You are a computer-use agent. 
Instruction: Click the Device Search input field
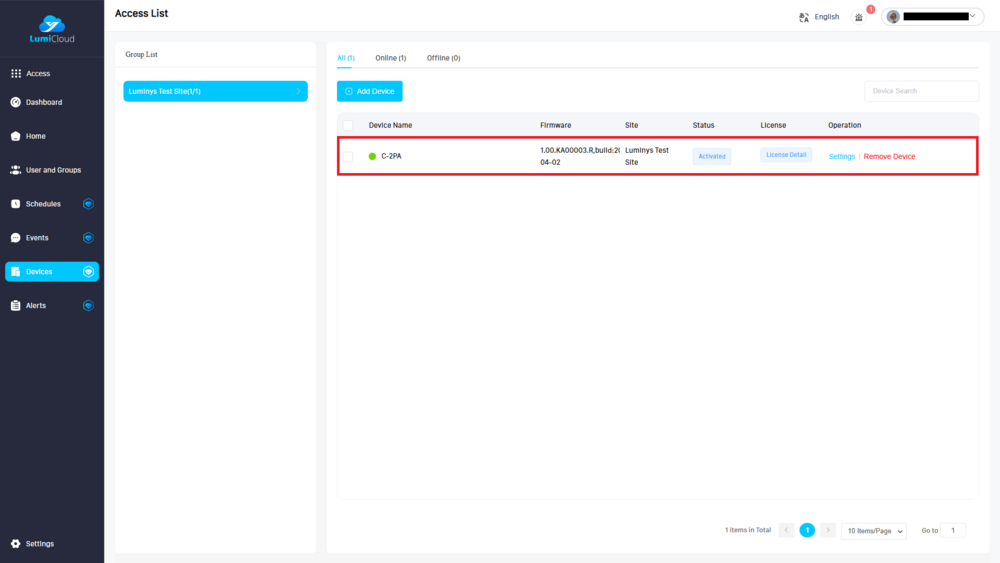(921, 91)
